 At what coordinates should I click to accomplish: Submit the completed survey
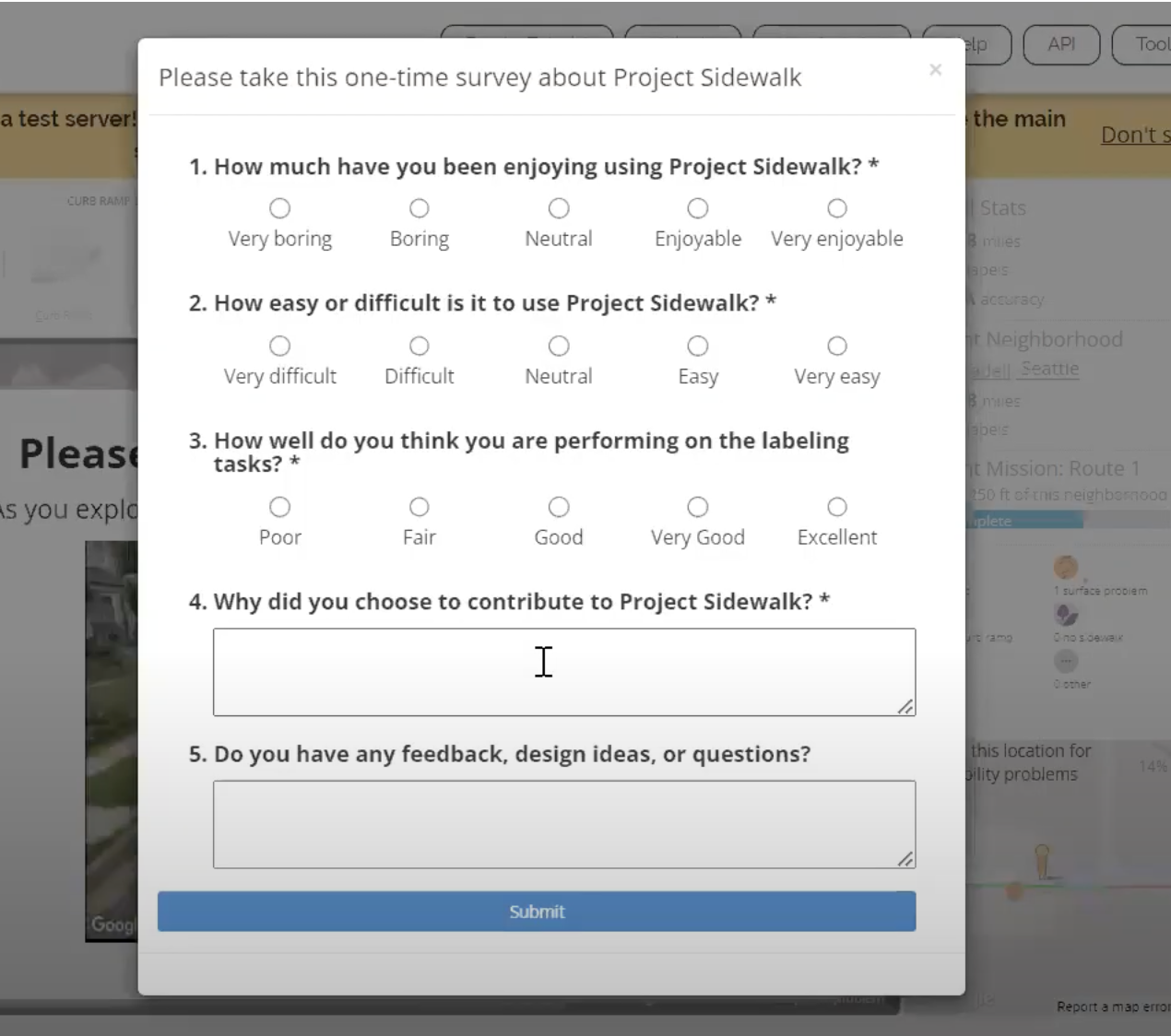[x=537, y=911]
